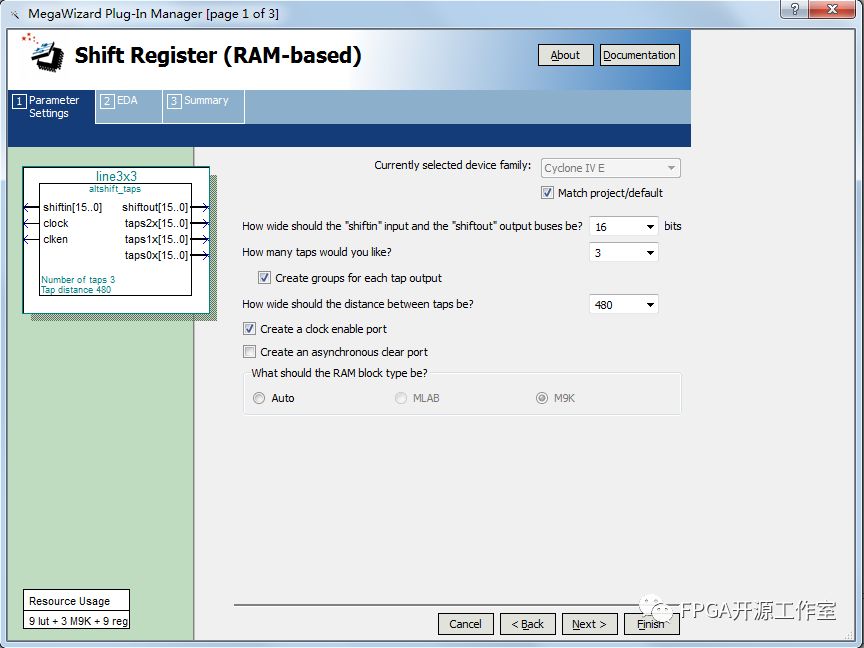Toggle Match project/default checkbox
864x648 pixels.
[548, 193]
